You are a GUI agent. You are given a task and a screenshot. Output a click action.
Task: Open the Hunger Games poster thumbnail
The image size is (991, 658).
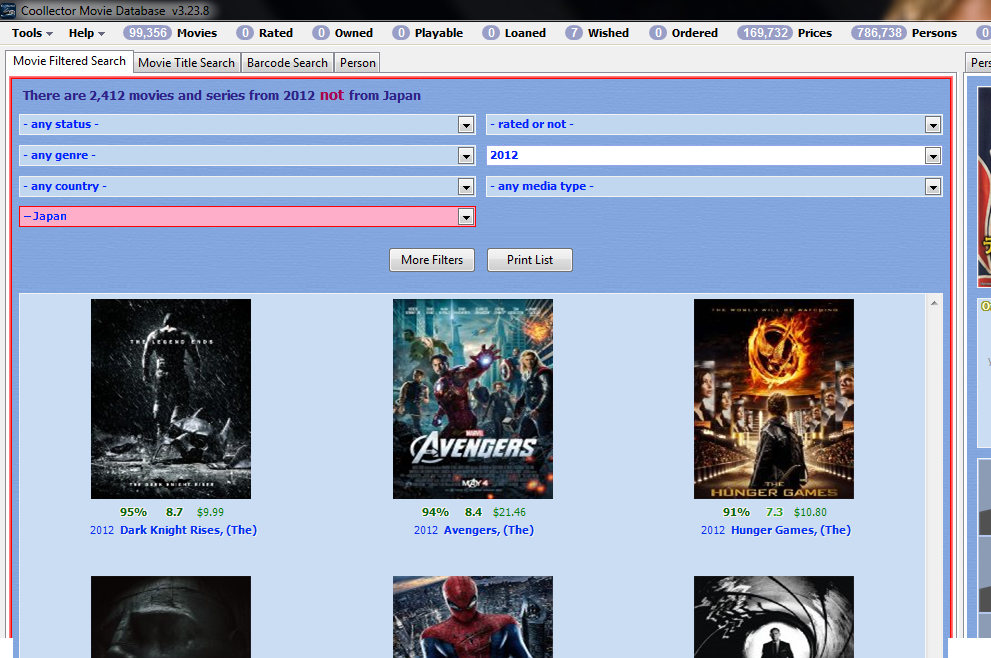point(774,399)
